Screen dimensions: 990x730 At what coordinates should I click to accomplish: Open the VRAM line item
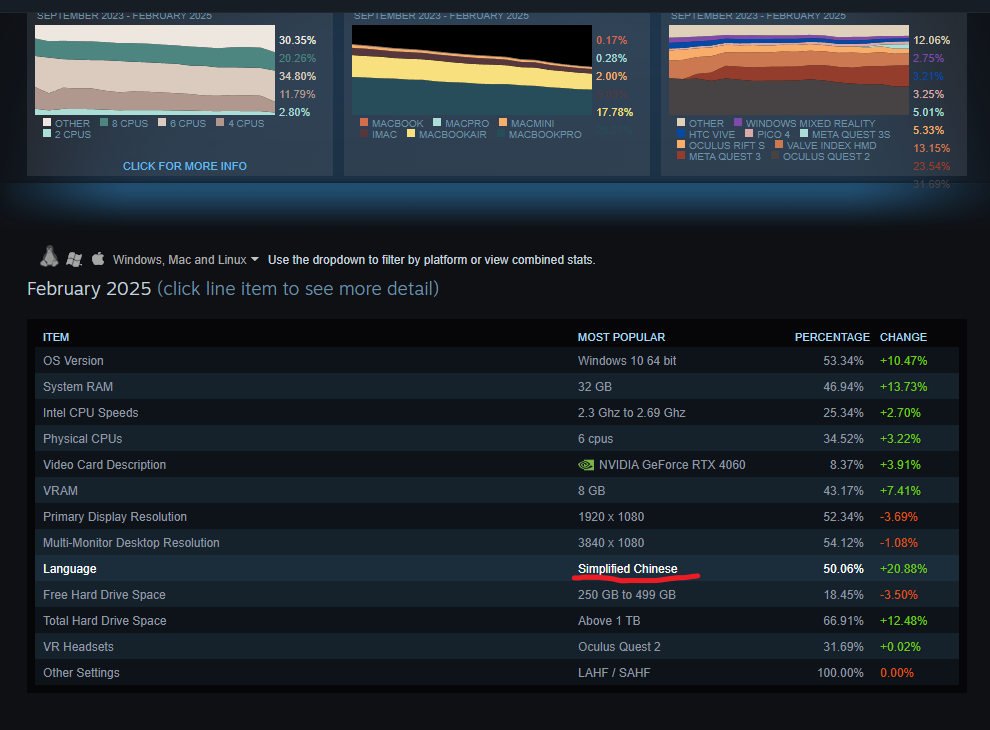496,491
